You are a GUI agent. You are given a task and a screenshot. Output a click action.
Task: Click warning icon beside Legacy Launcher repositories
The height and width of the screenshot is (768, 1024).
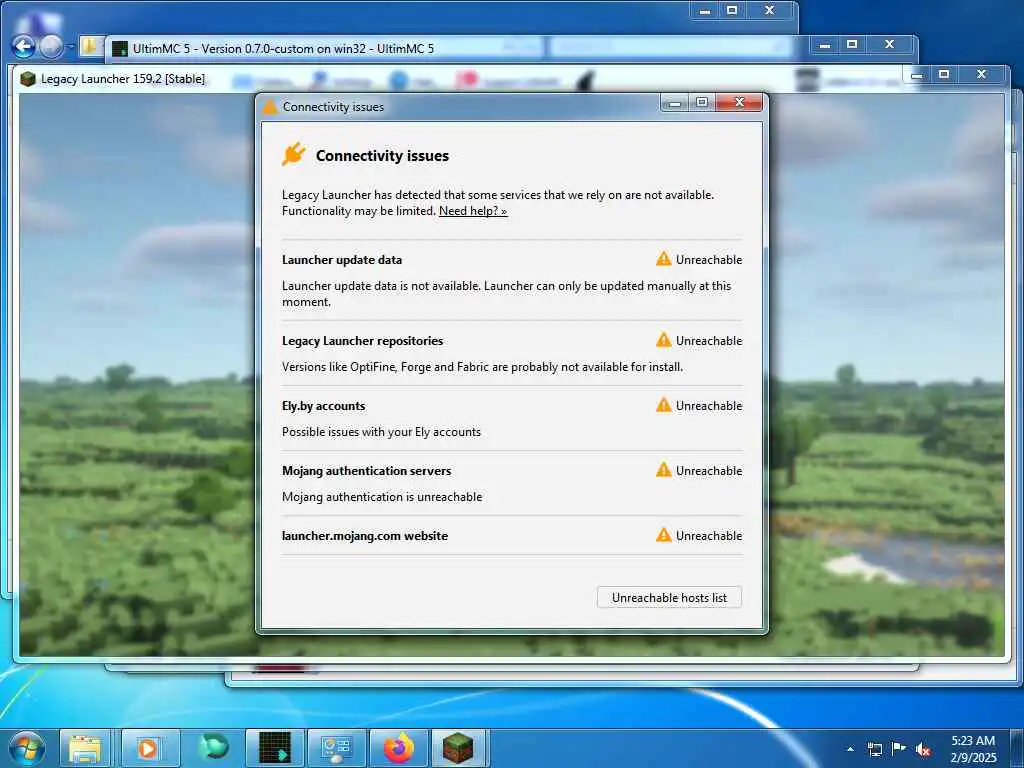(x=664, y=340)
